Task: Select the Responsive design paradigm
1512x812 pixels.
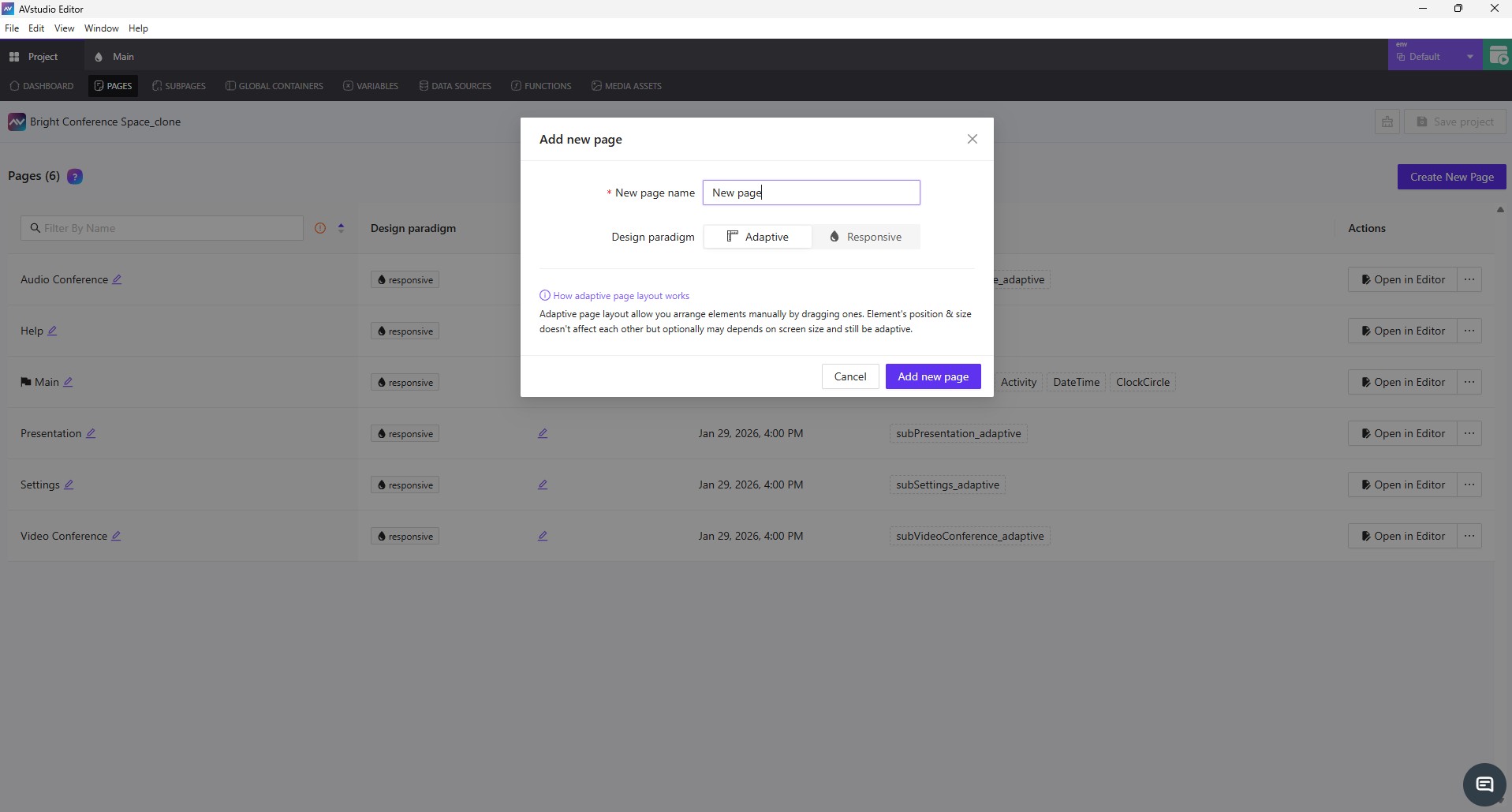Action: click(x=865, y=237)
